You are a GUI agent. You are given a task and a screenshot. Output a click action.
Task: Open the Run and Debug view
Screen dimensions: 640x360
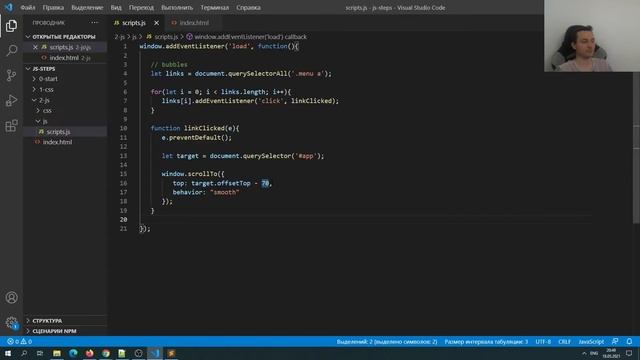coord(11,100)
